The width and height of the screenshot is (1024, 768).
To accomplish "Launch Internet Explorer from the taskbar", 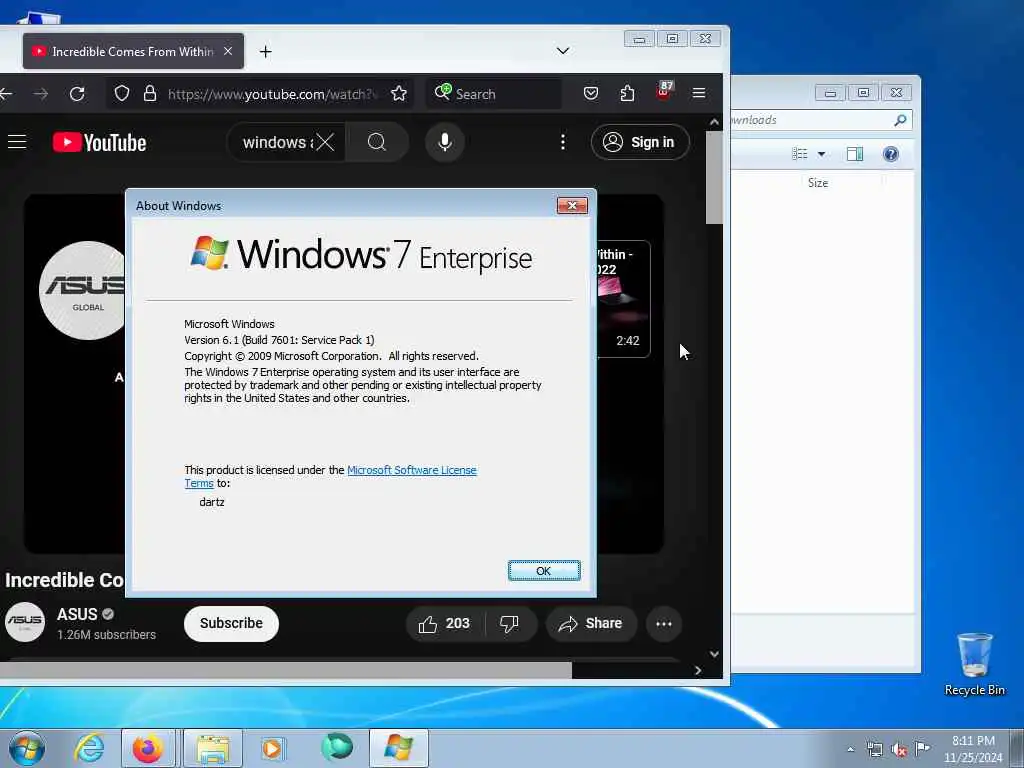I will click(89, 748).
